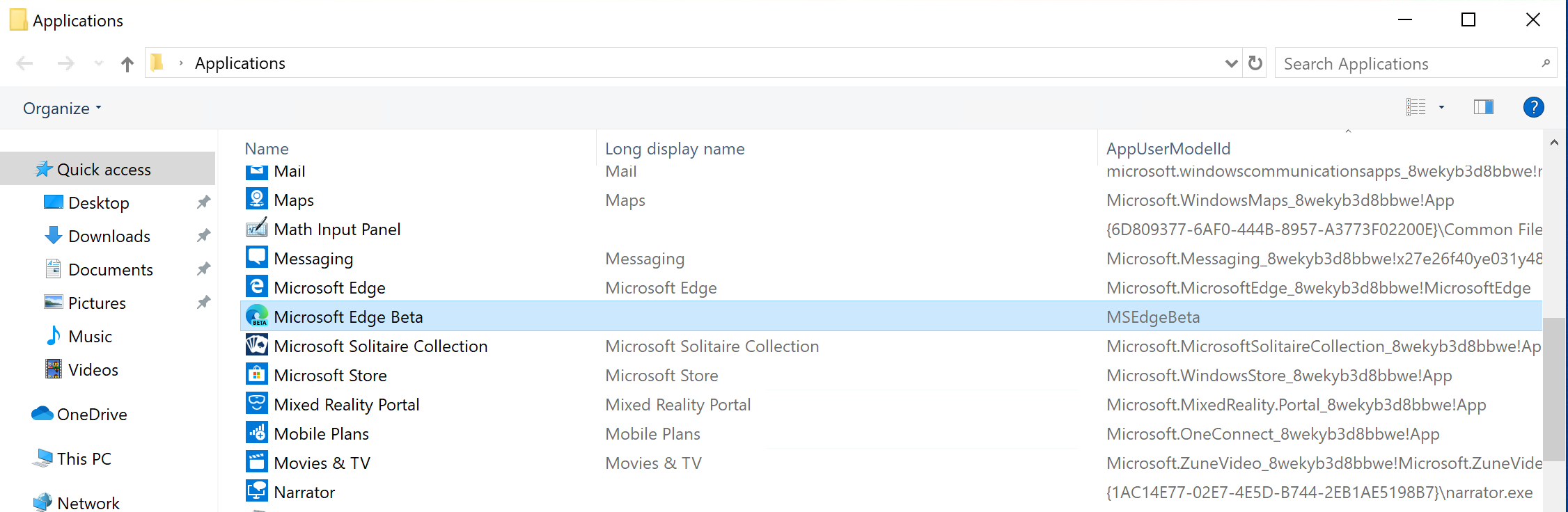Open Downloads in the sidebar
1568x512 pixels.
(109, 237)
